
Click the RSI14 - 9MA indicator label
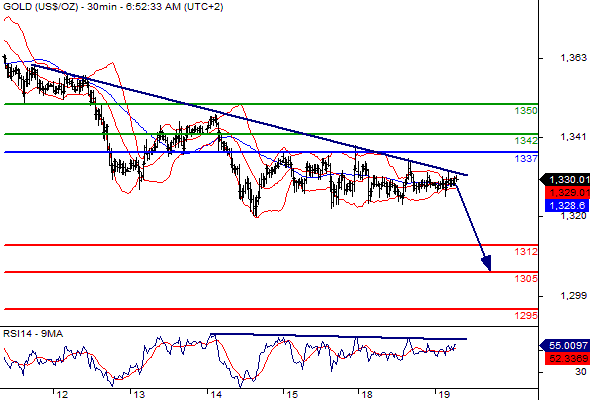pyautogui.click(x=33, y=334)
